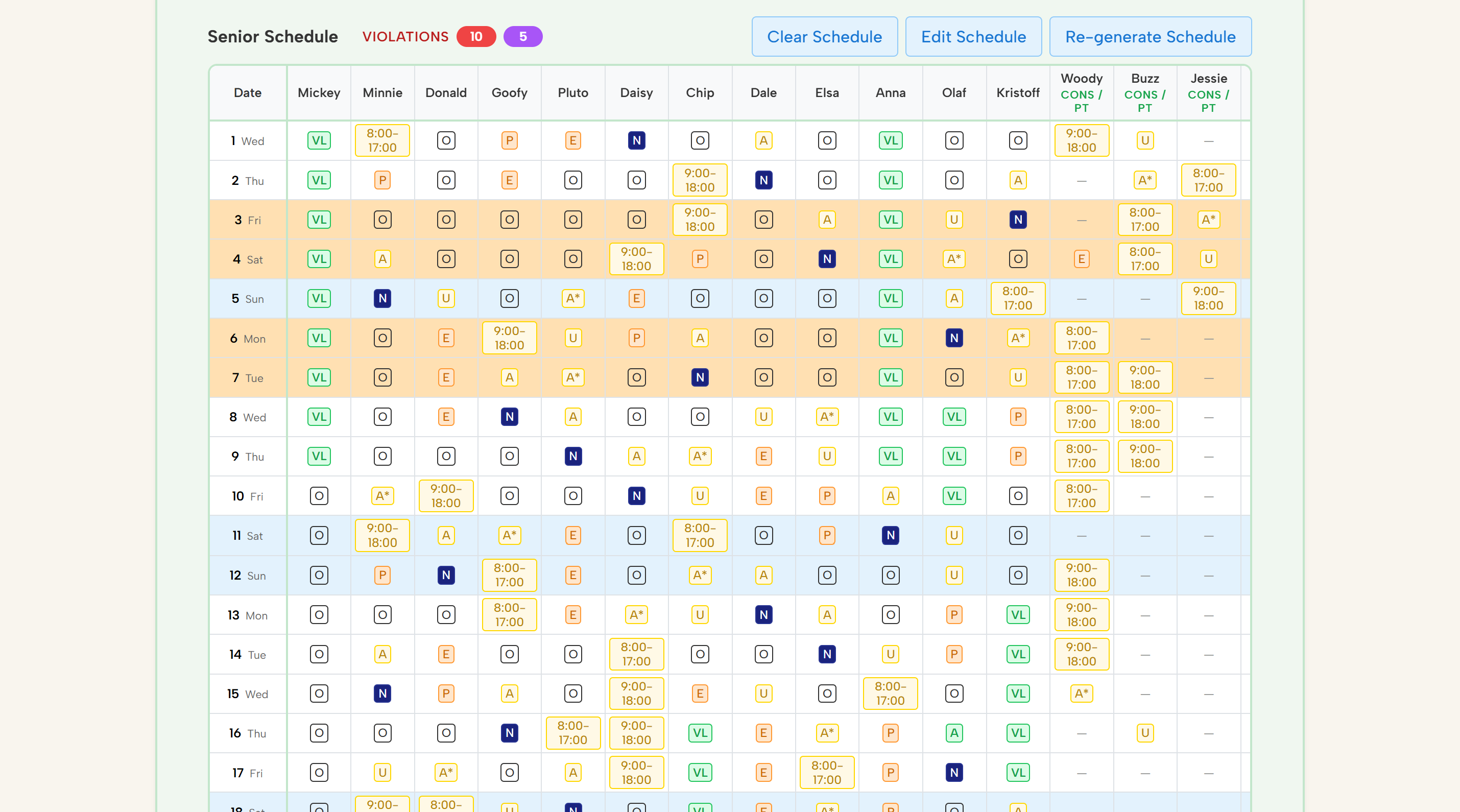Screen dimensions: 1460x812
Task: Click Daisy's night shift badge on 1 Wed
Action: point(636,140)
